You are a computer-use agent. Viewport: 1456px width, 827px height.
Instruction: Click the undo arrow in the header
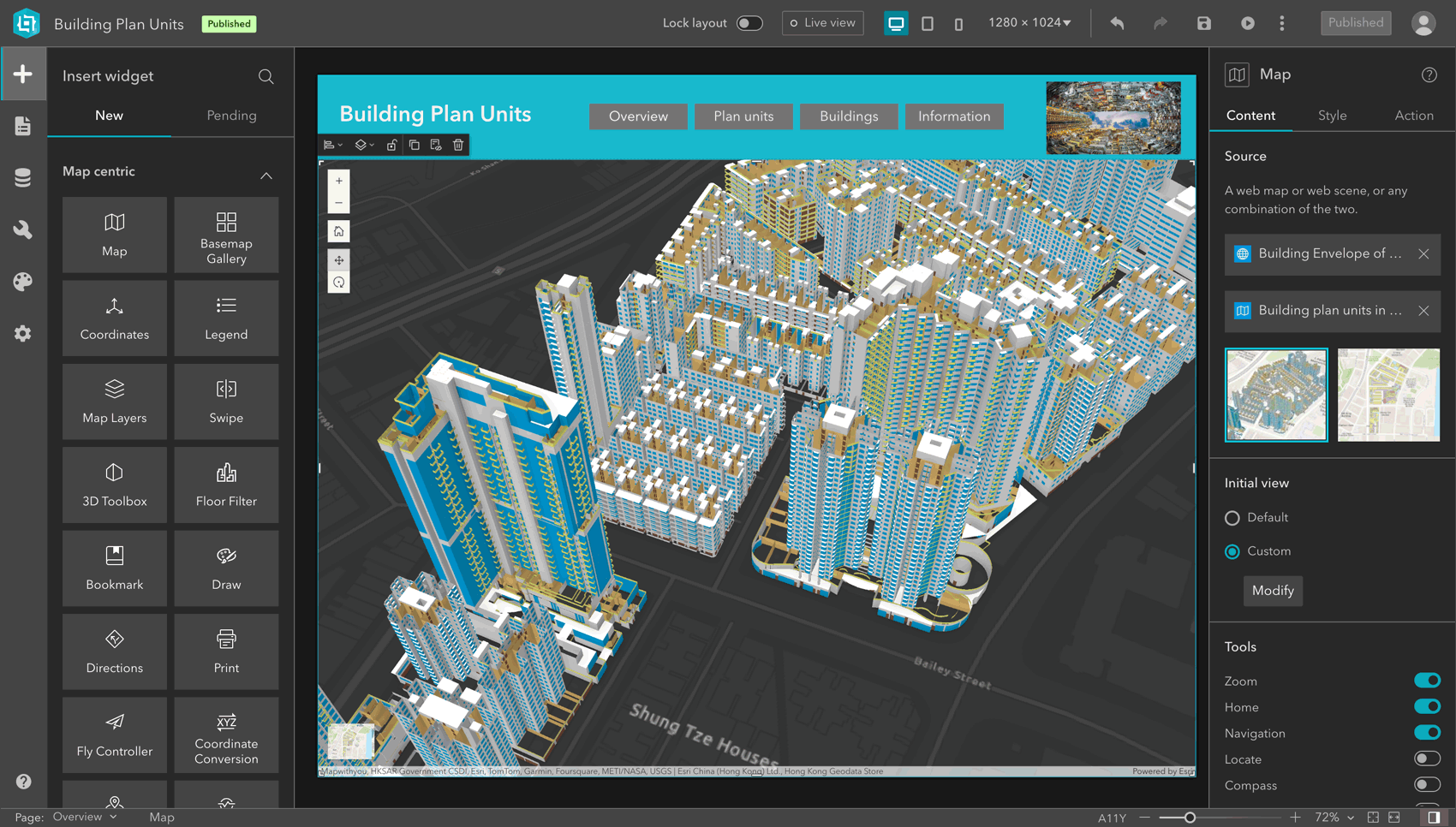click(x=1118, y=23)
